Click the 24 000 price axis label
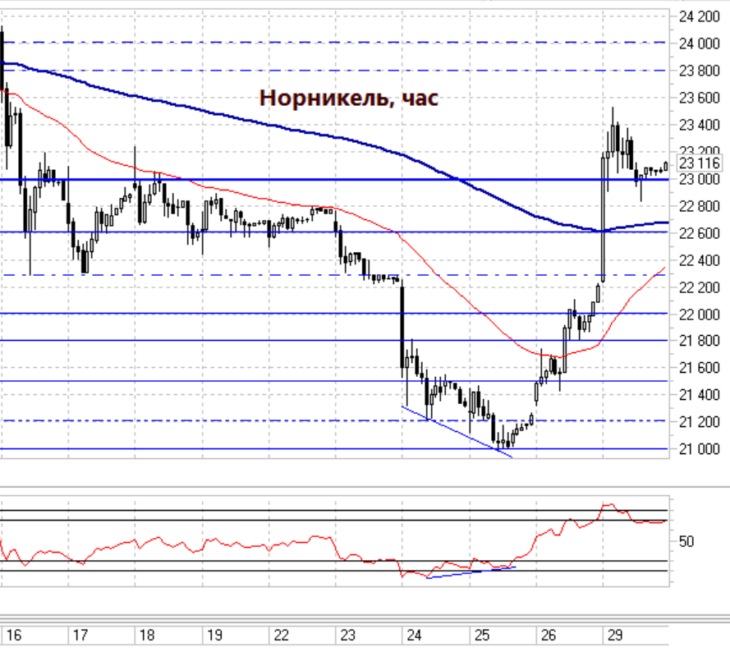The width and height of the screenshot is (730, 661). pyautogui.click(x=699, y=44)
